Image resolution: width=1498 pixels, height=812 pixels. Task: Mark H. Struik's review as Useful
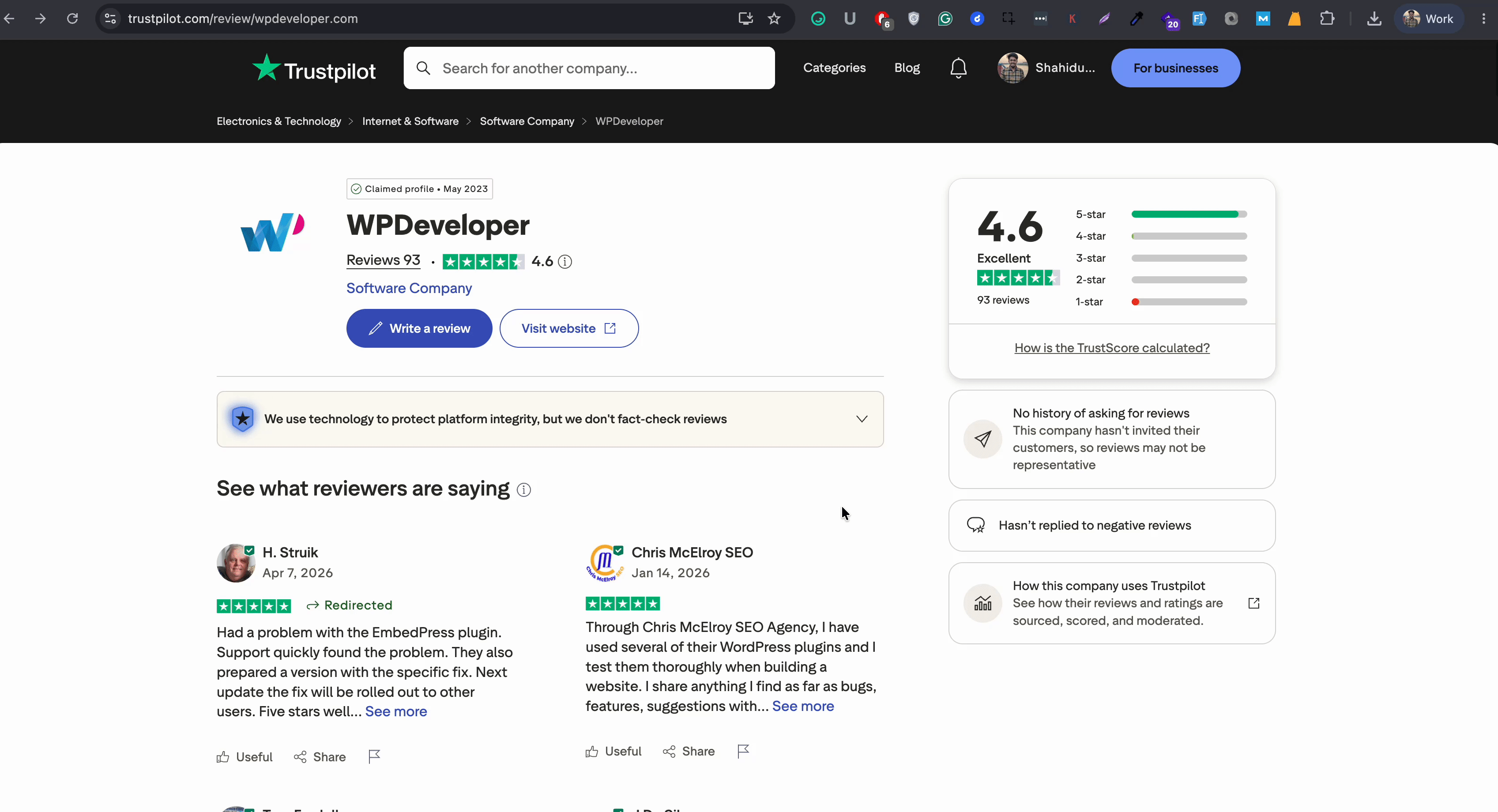[245, 756]
